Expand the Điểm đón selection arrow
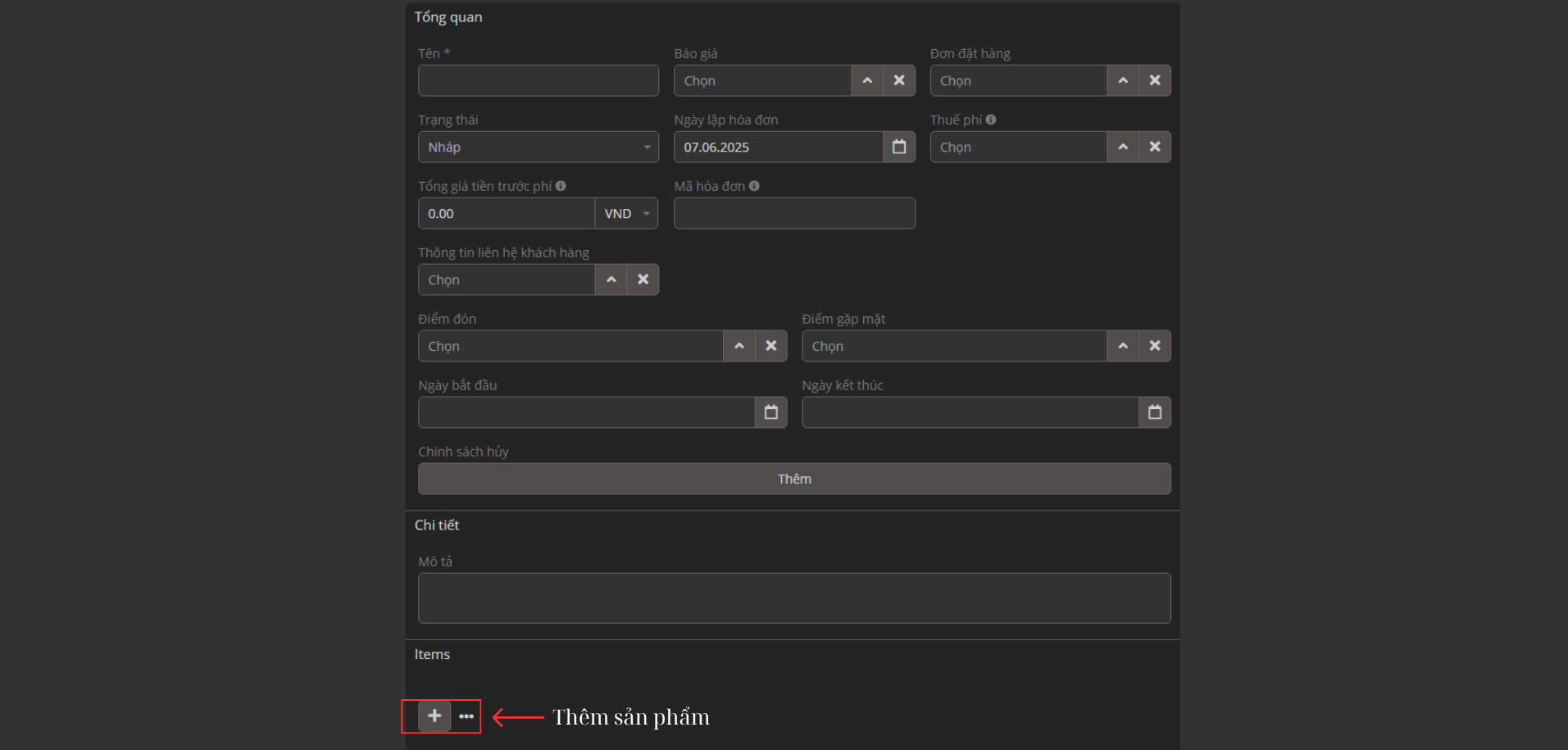1568x750 pixels. click(x=739, y=346)
